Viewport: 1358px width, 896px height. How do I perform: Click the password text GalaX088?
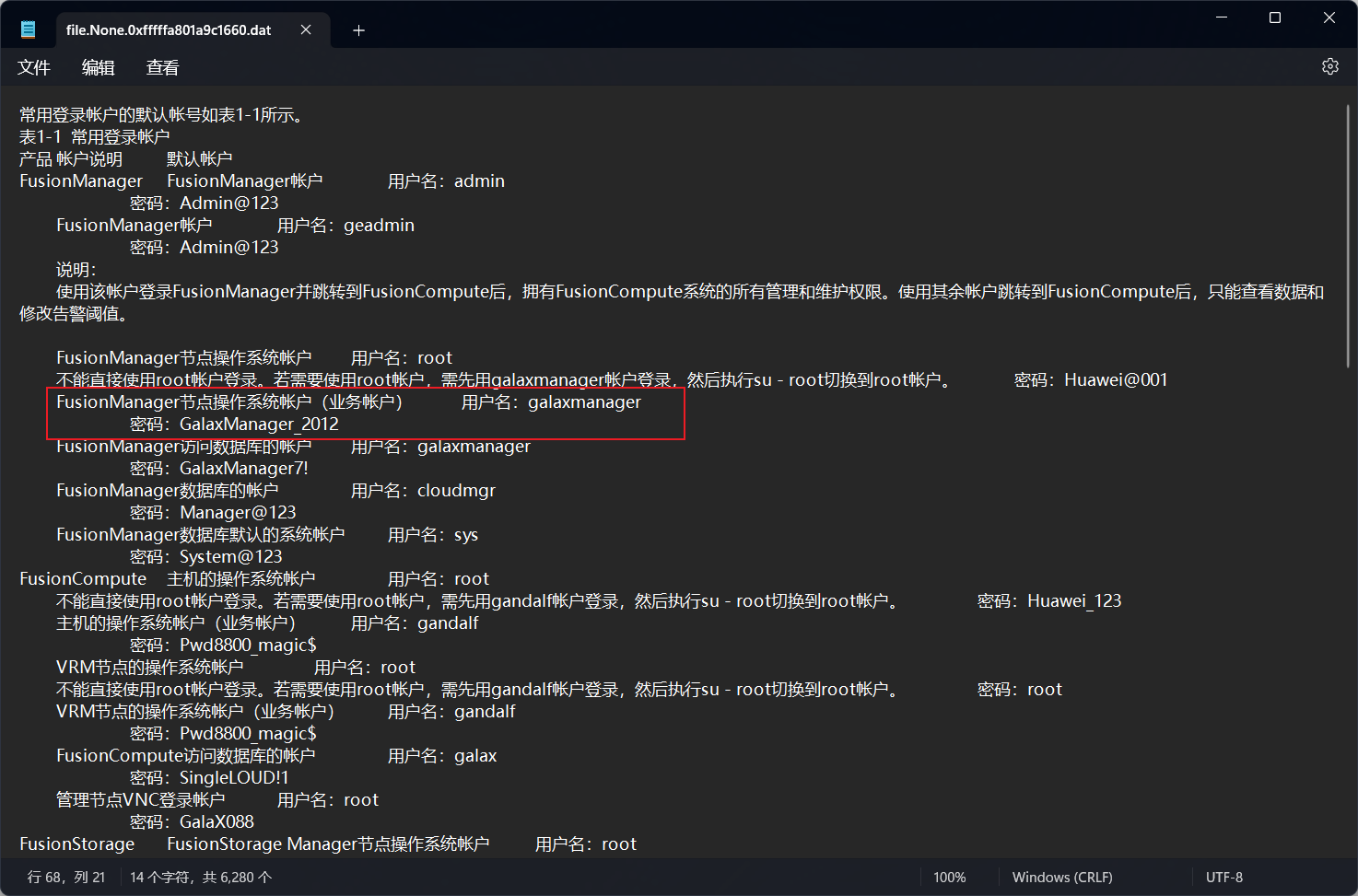point(217,822)
